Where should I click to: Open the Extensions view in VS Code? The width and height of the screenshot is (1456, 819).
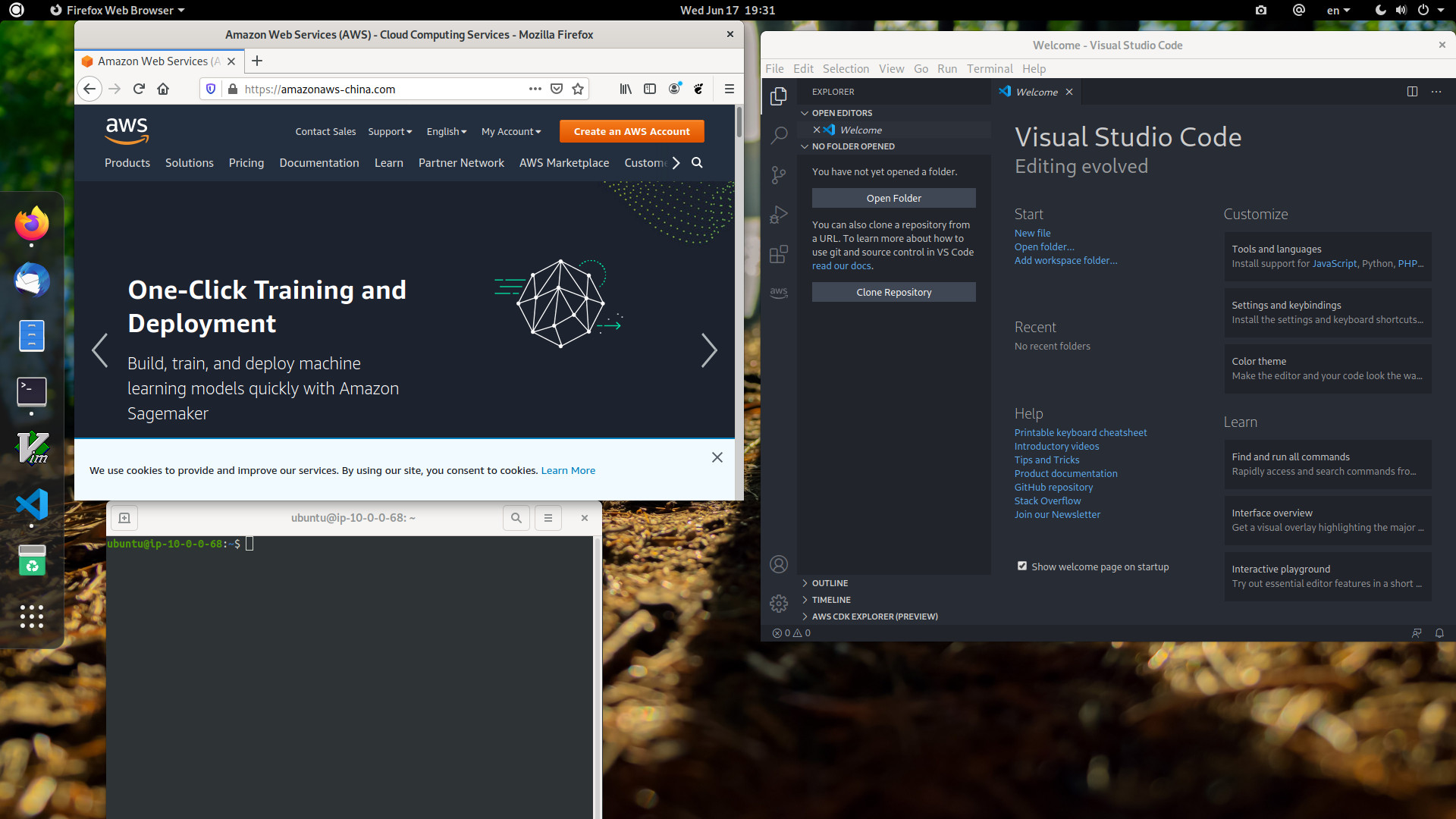(x=779, y=254)
